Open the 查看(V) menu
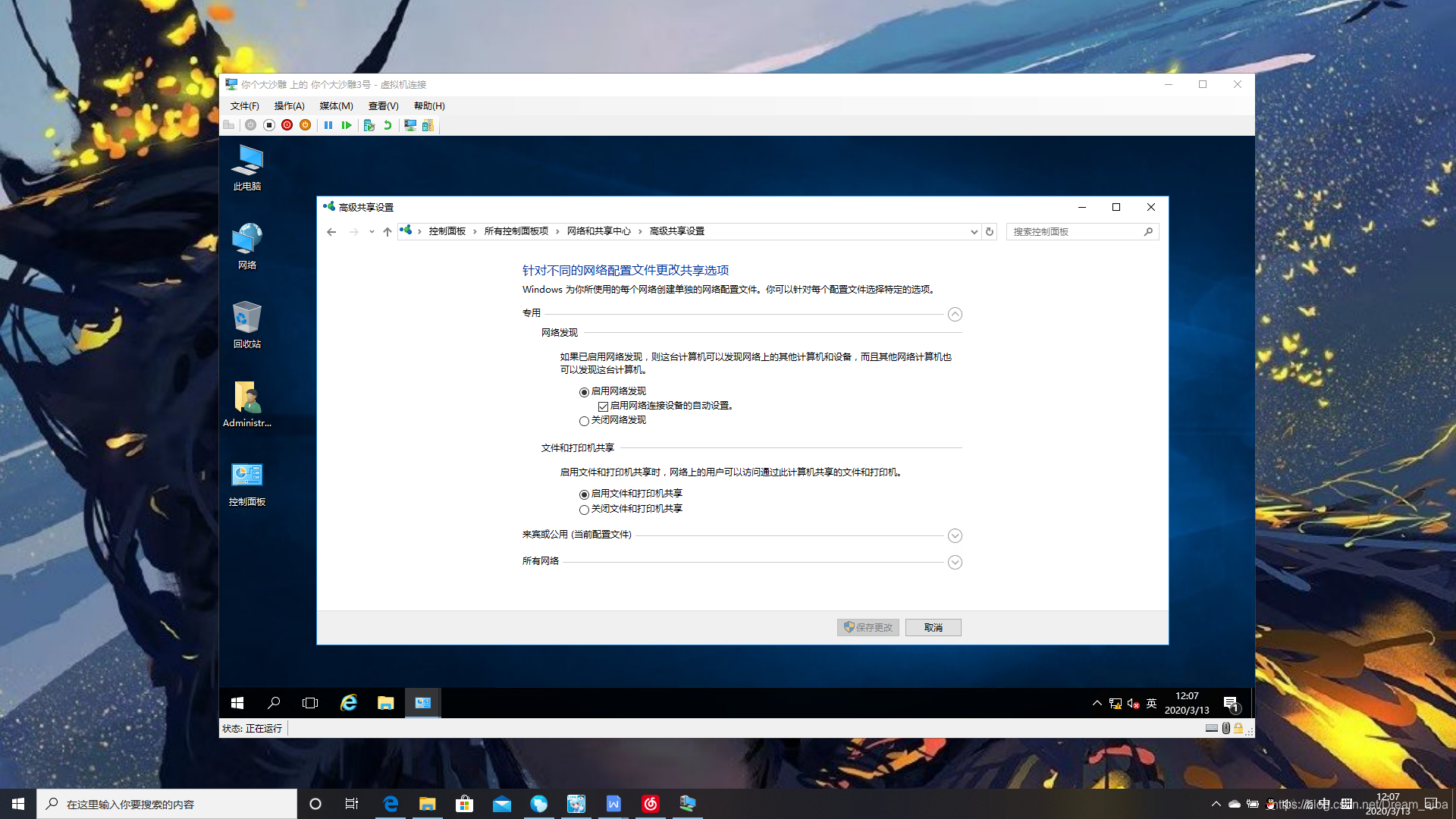Image resolution: width=1456 pixels, height=819 pixels. (x=383, y=106)
